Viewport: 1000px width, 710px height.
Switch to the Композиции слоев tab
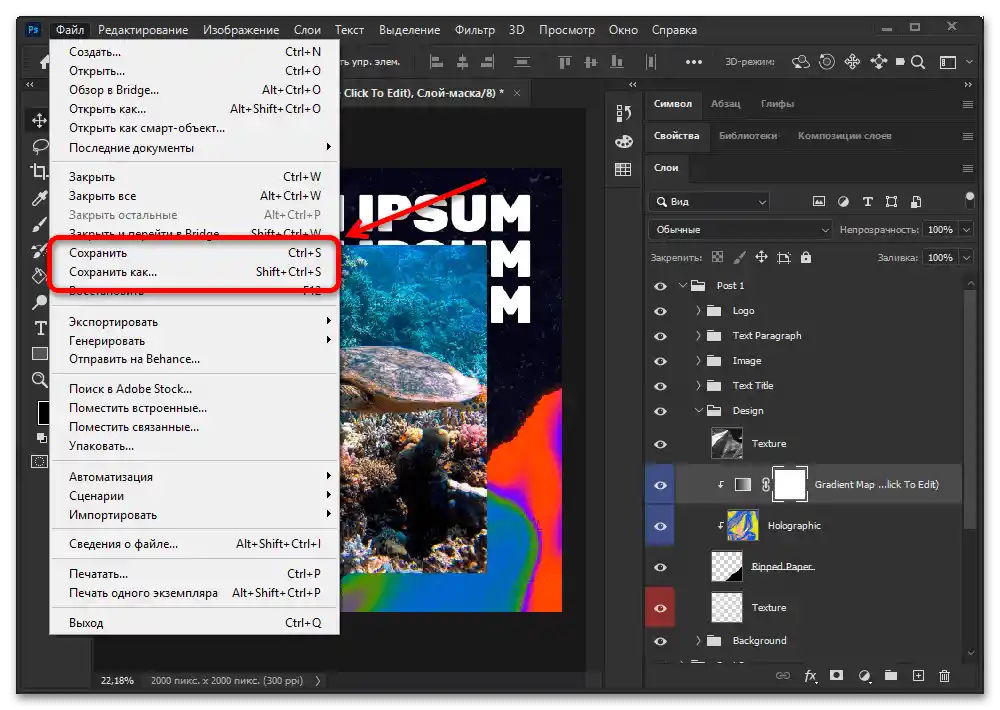click(x=844, y=136)
